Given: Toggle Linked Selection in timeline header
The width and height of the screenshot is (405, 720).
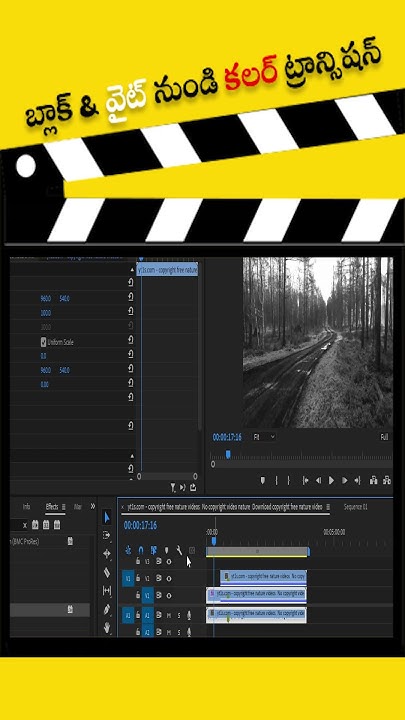Looking at the screenshot, I should [x=154, y=550].
